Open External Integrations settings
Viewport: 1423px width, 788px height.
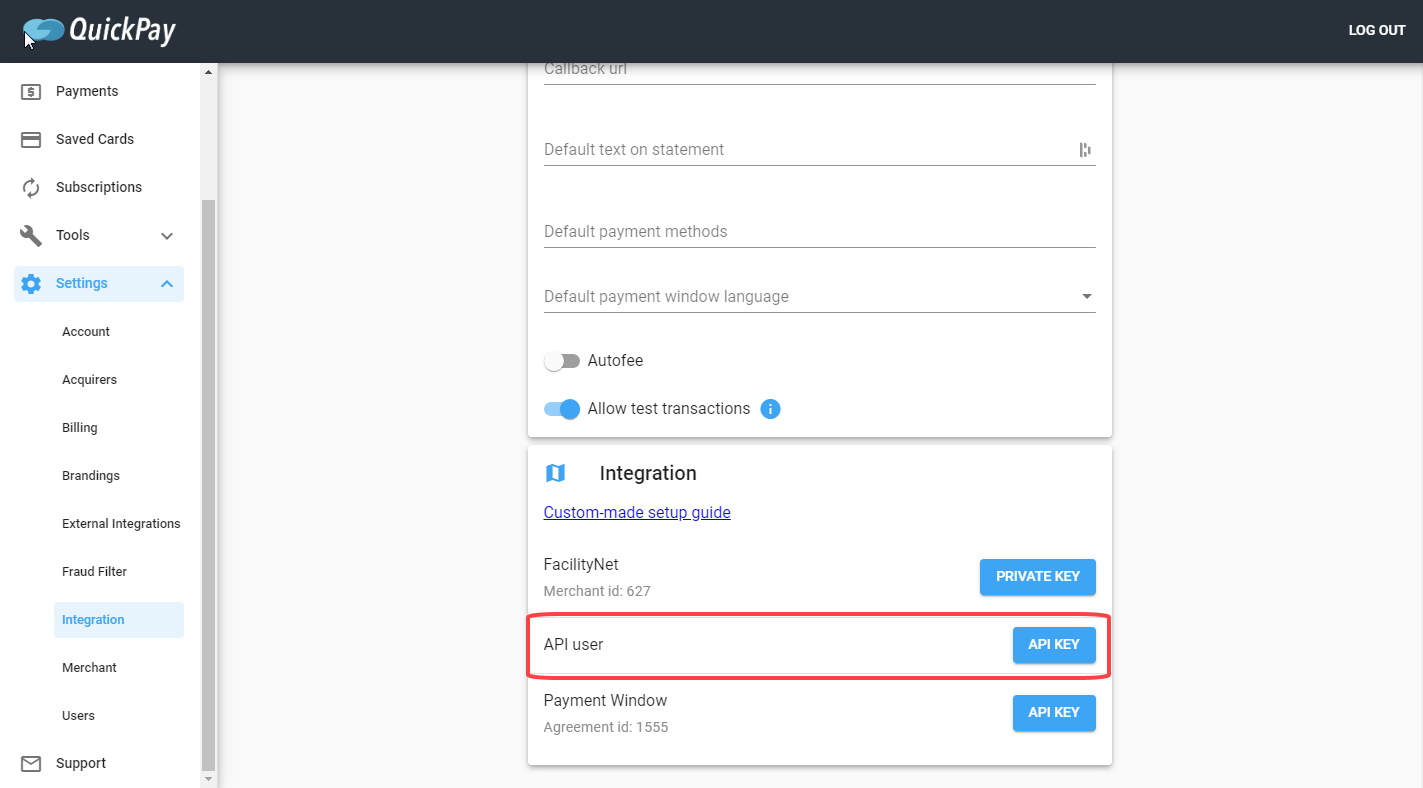point(119,523)
